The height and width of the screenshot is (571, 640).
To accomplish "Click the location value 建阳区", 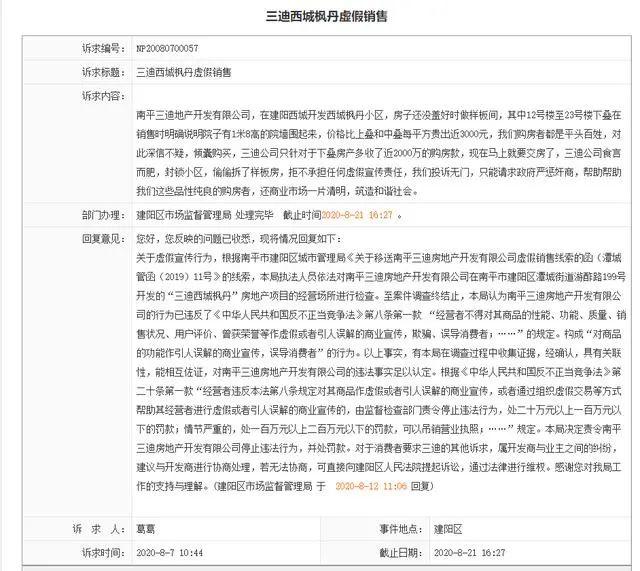I will pyautogui.click(x=448, y=529).
